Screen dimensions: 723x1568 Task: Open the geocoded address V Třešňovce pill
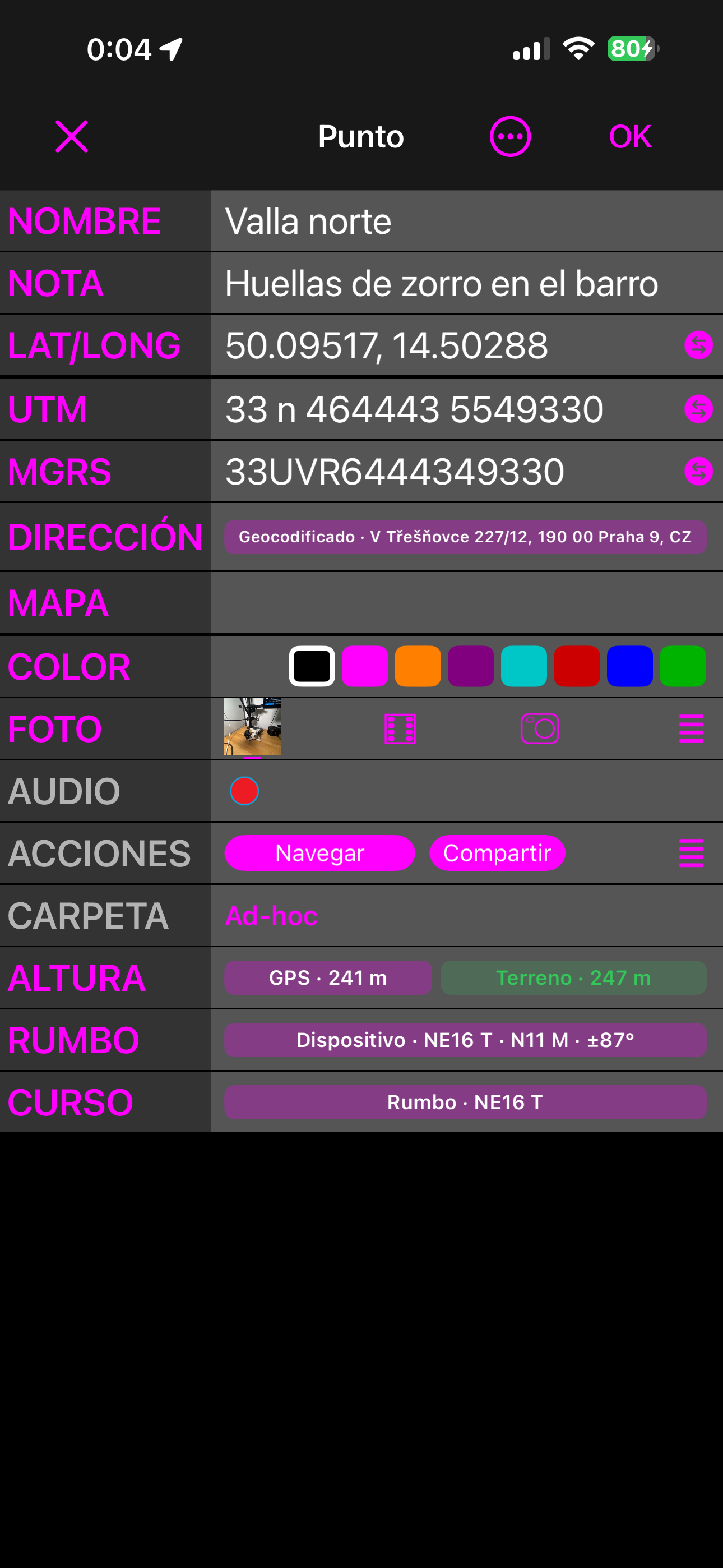tap(466, 537)
